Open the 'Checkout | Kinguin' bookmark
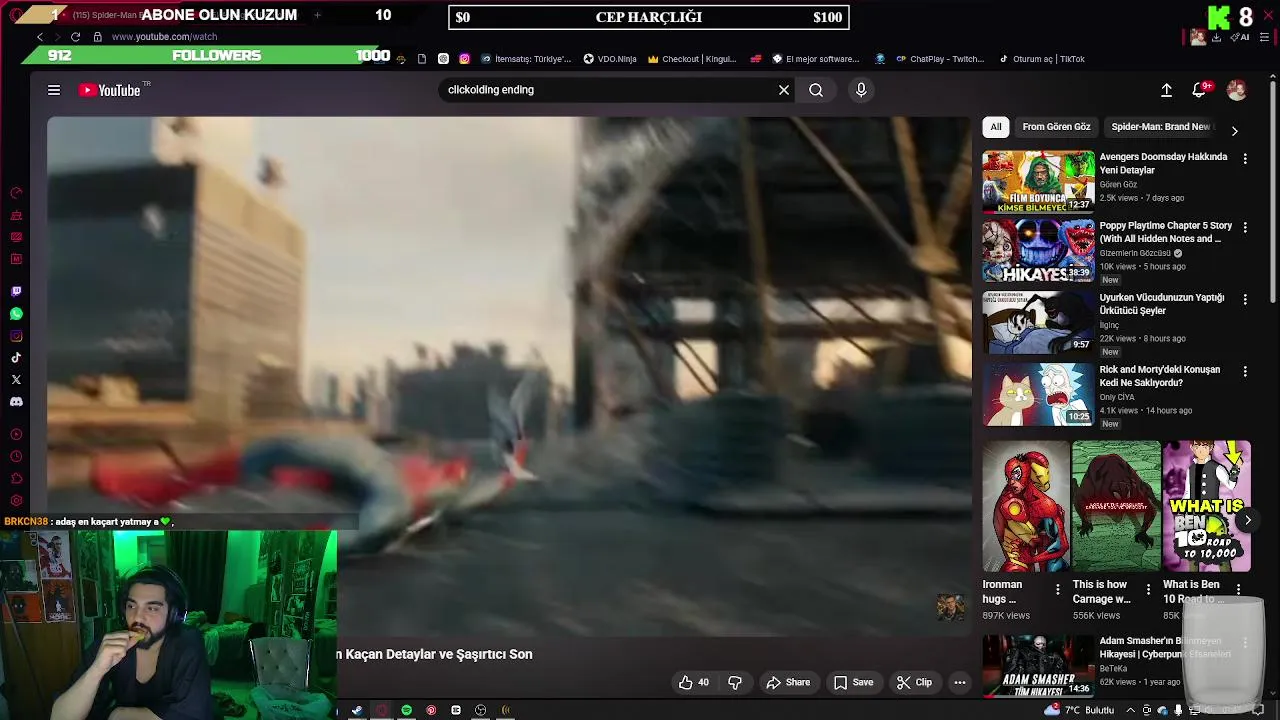The image size is (1280, 720). [692, 59]
